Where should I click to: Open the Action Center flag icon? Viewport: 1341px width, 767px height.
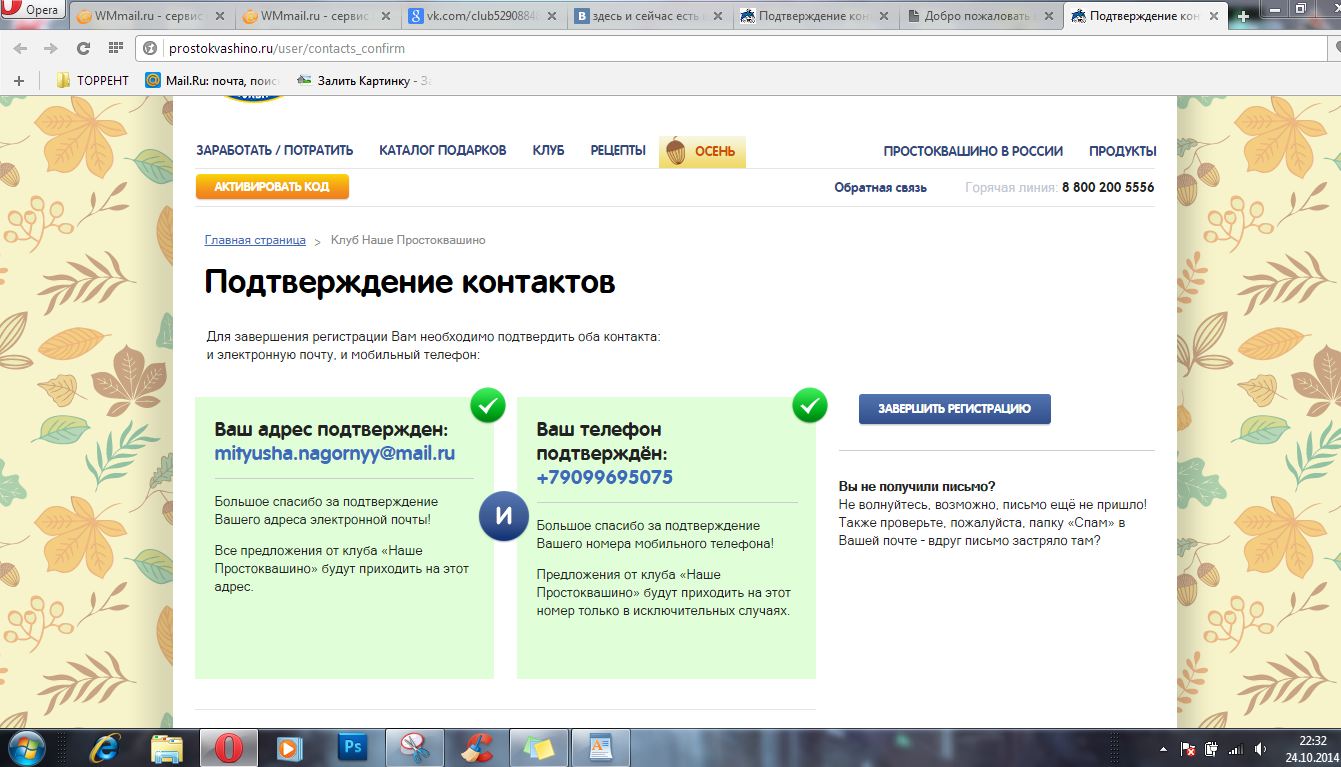click(1188, 748)
